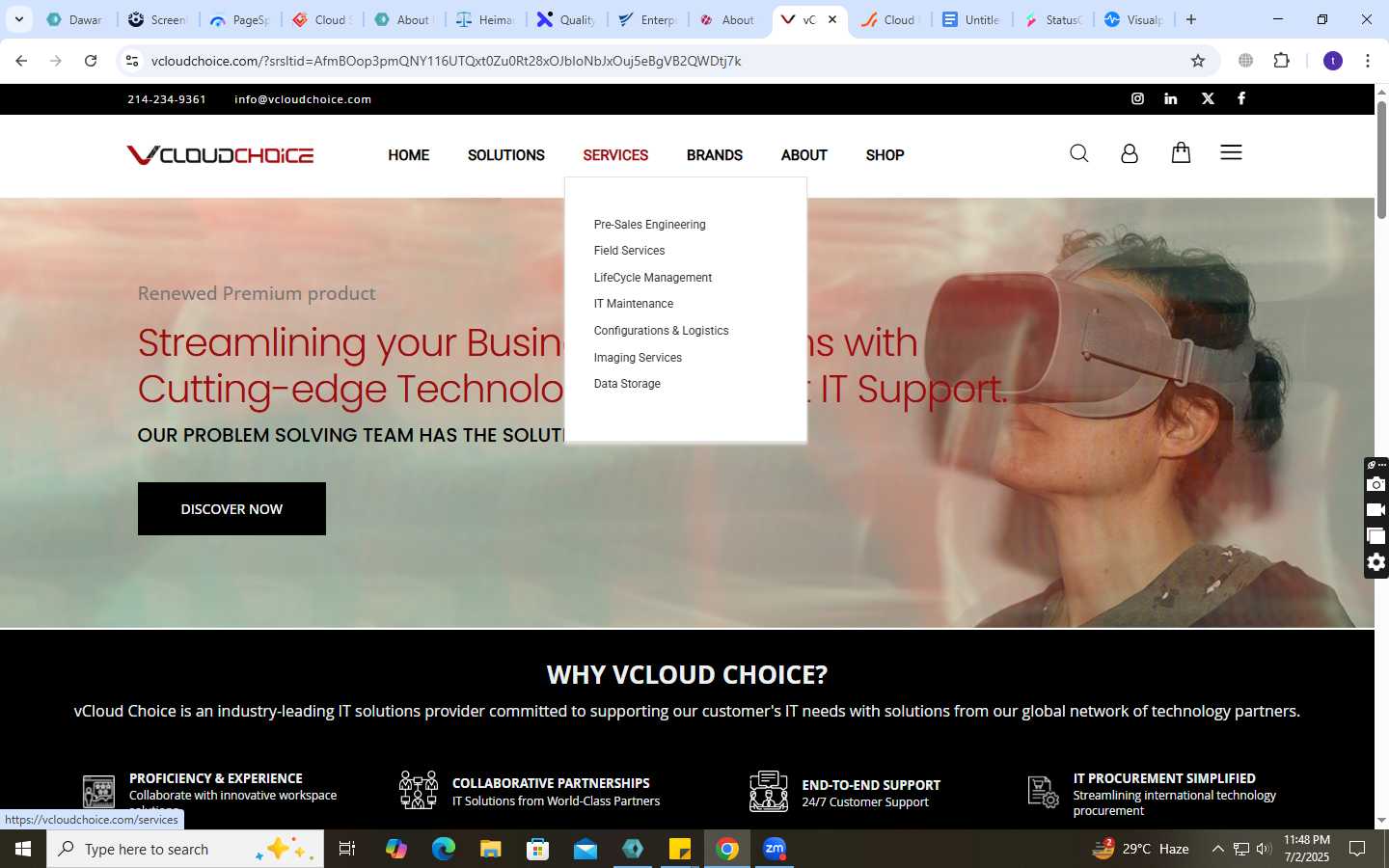Click the DISCOVER NOW button

[x=231, y=508]
